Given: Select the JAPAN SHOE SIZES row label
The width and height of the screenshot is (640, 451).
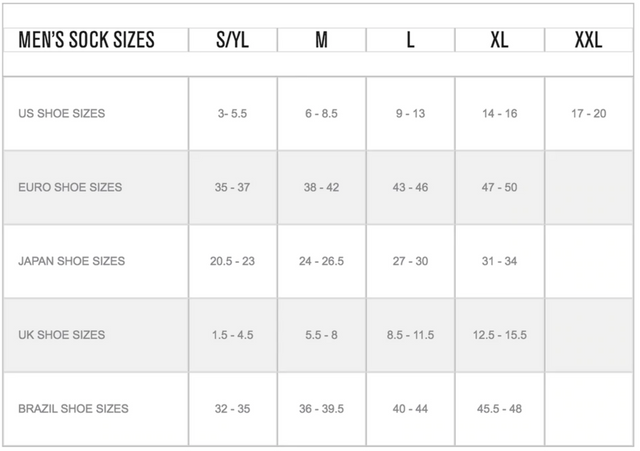Looking at the screenshot, I should coord(72,261).
